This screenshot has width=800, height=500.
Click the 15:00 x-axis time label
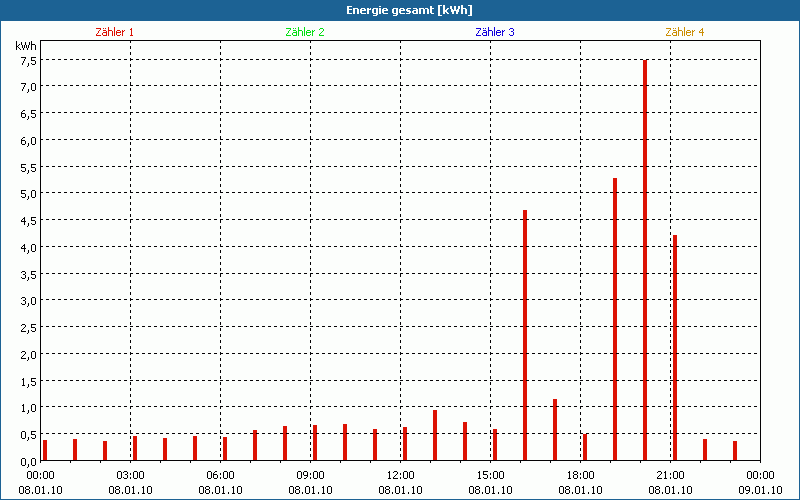[x=490, y=476]
